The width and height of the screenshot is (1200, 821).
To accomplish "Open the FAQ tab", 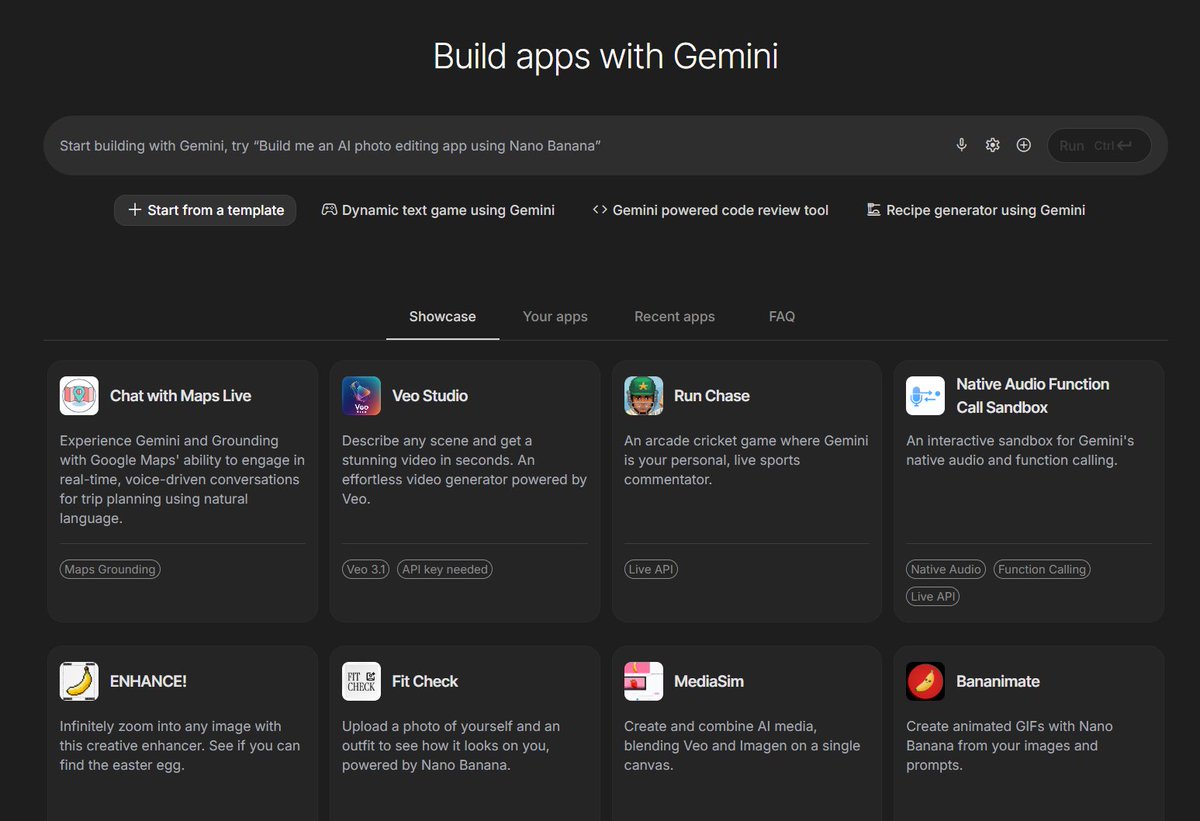I will (x=782, y=316).
